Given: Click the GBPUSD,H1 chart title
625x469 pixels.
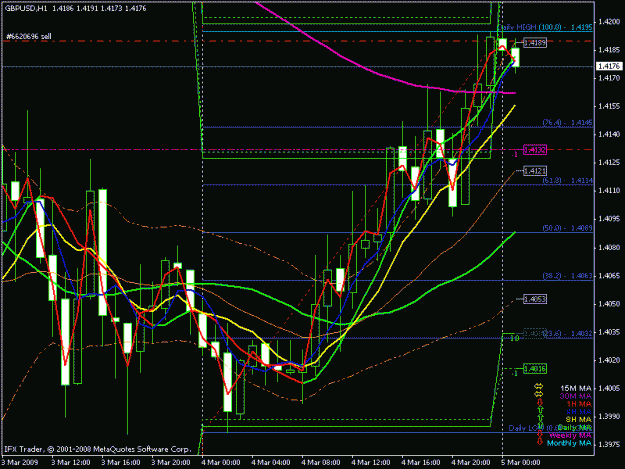Looking at the screenshot, I should [26, 8].
